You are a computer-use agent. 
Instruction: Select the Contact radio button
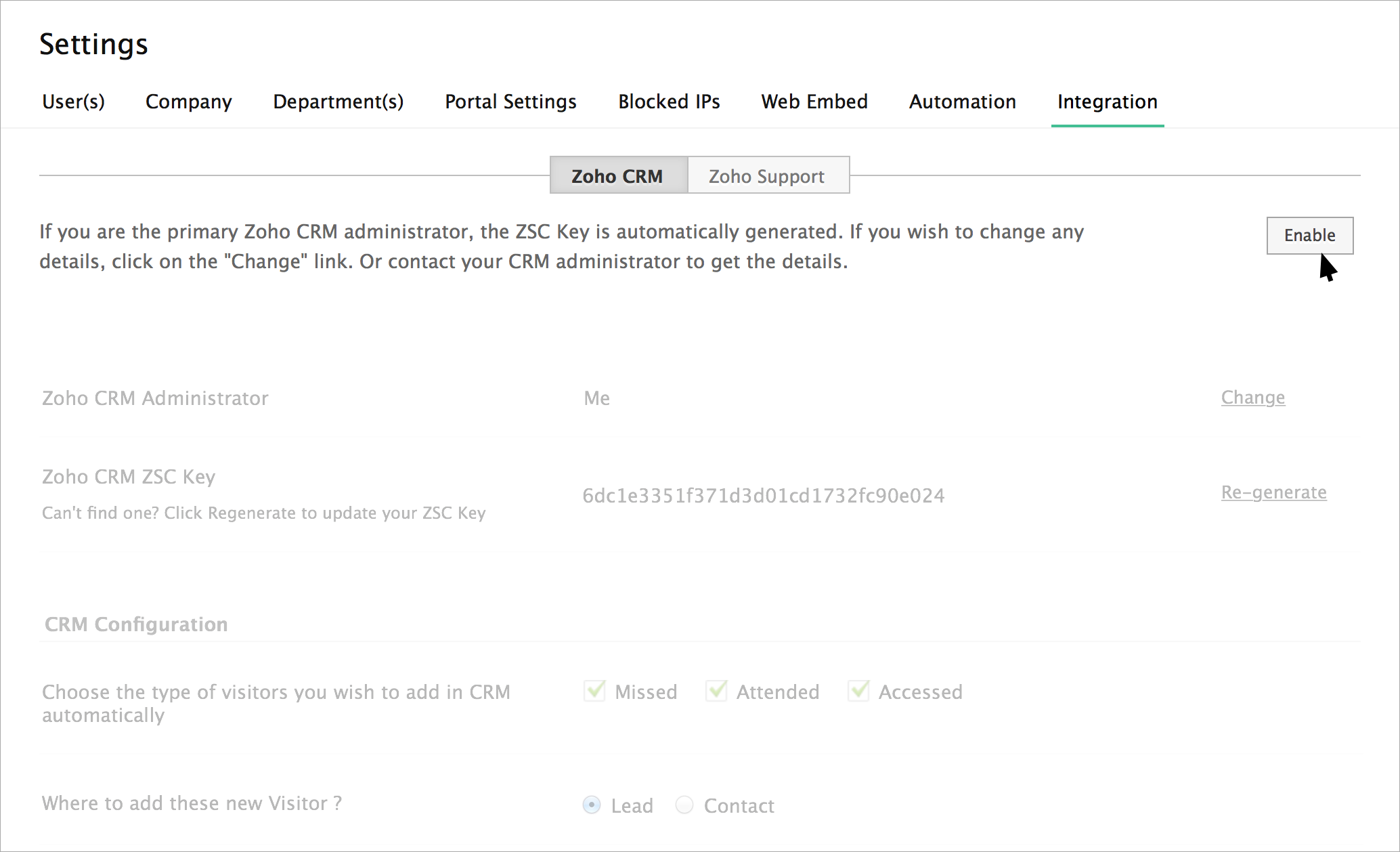(x=684, y=805)
